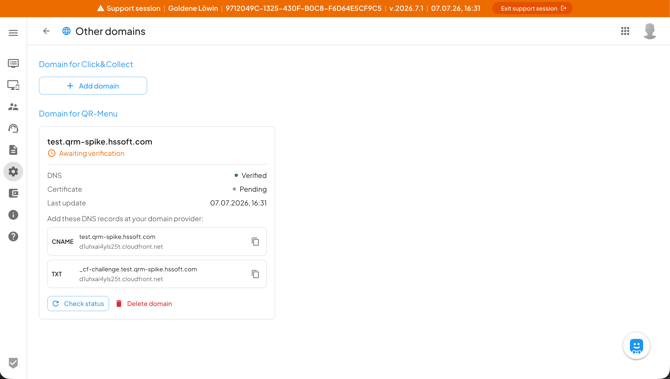Open the apps grid launcher
The width and height of the screenshot is (670, 379).
point(625,31)
